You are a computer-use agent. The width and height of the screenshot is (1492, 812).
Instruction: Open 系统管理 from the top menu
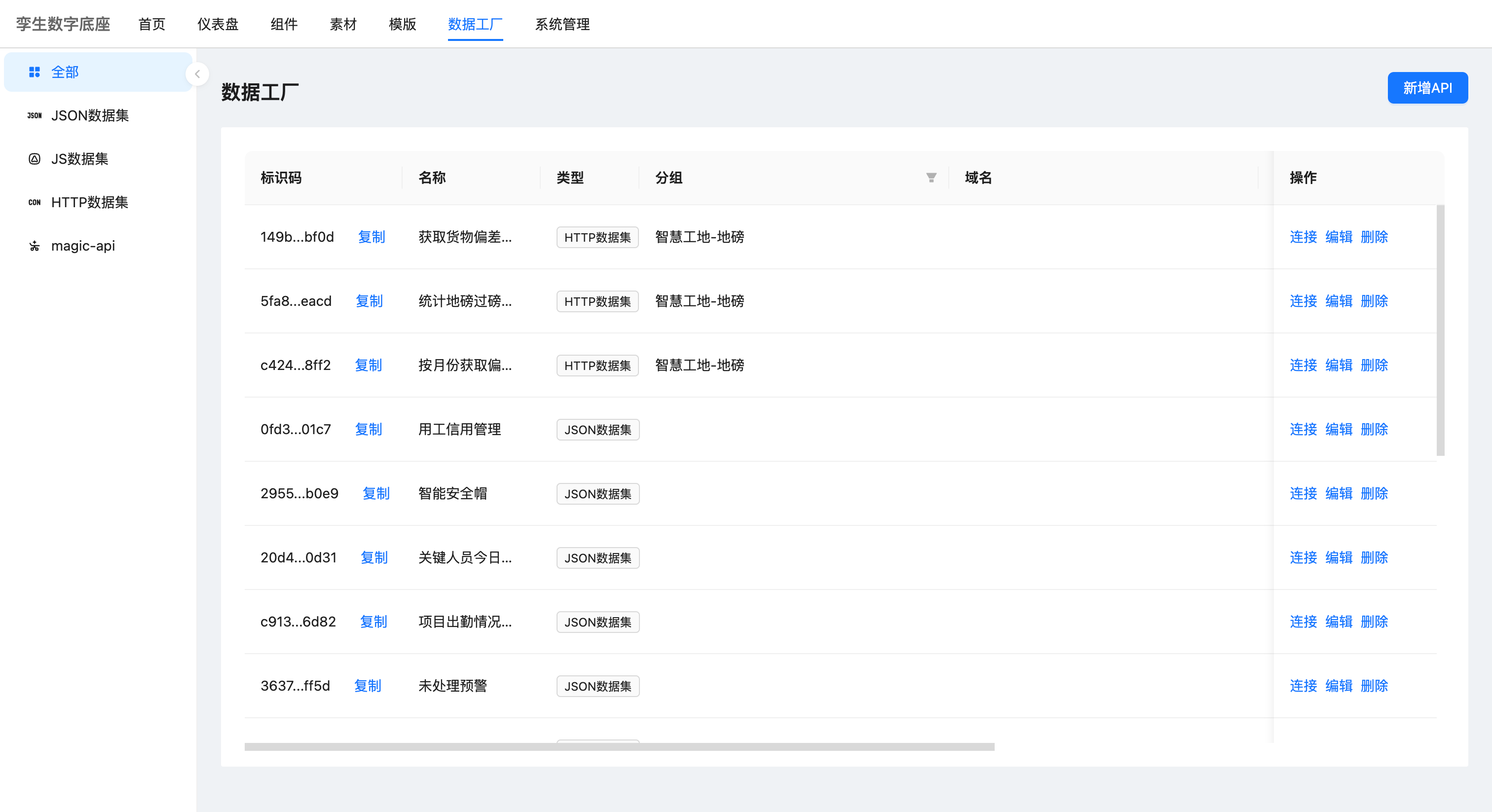(562, 24)
